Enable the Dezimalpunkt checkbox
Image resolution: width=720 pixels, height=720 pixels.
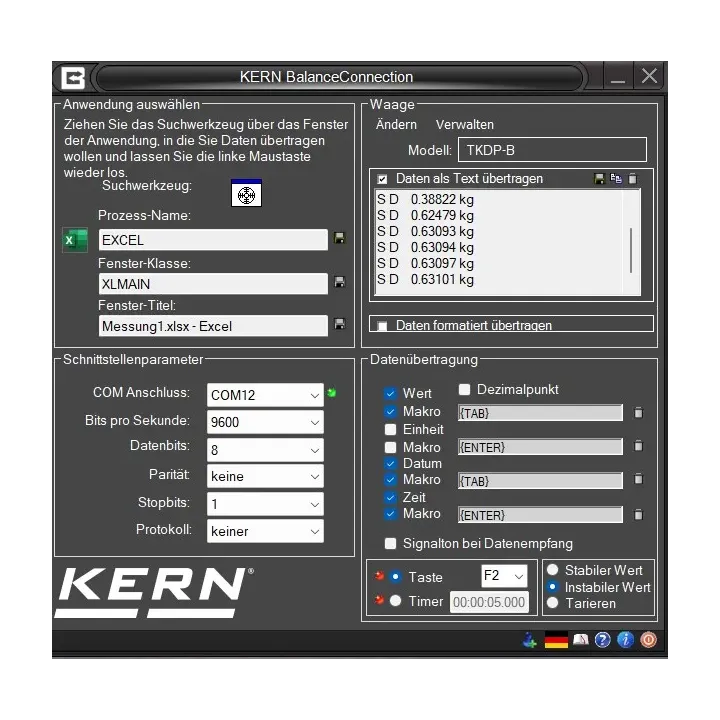click(x=464, y=389)
